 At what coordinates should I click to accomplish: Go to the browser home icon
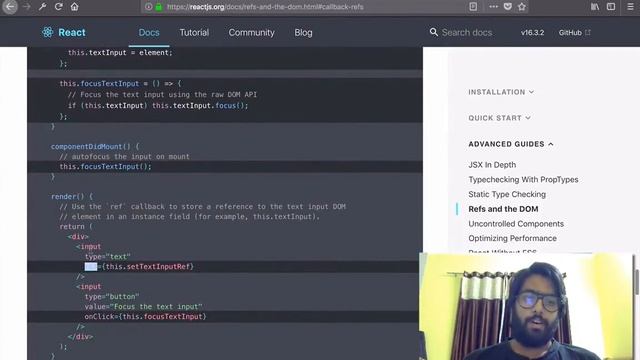tap(74, 7)
